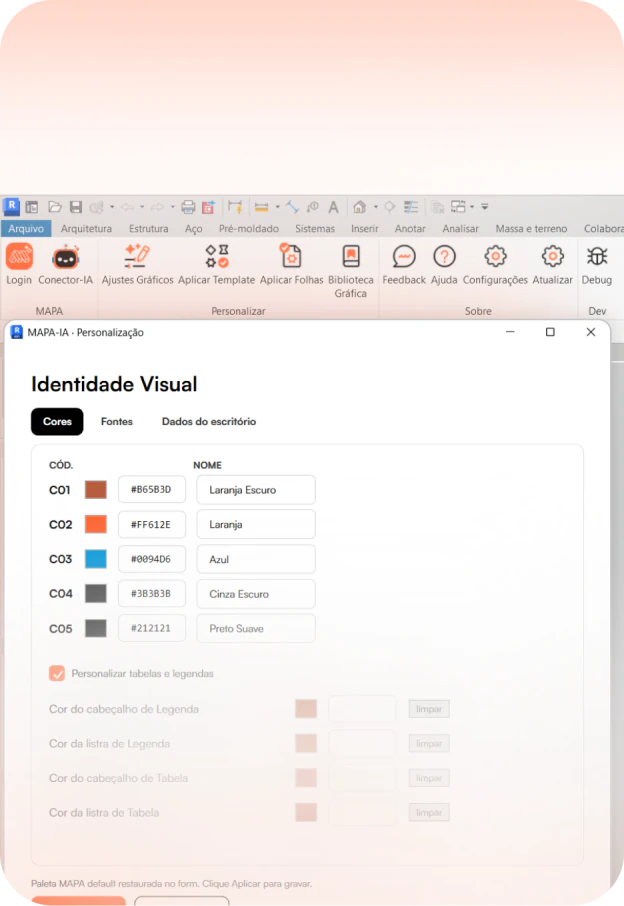Image resolution: width=624 pixels, height=906 pixels.
Task: Open the Debug bug icon
Action: pyautogui.click(x=597, y=257)
